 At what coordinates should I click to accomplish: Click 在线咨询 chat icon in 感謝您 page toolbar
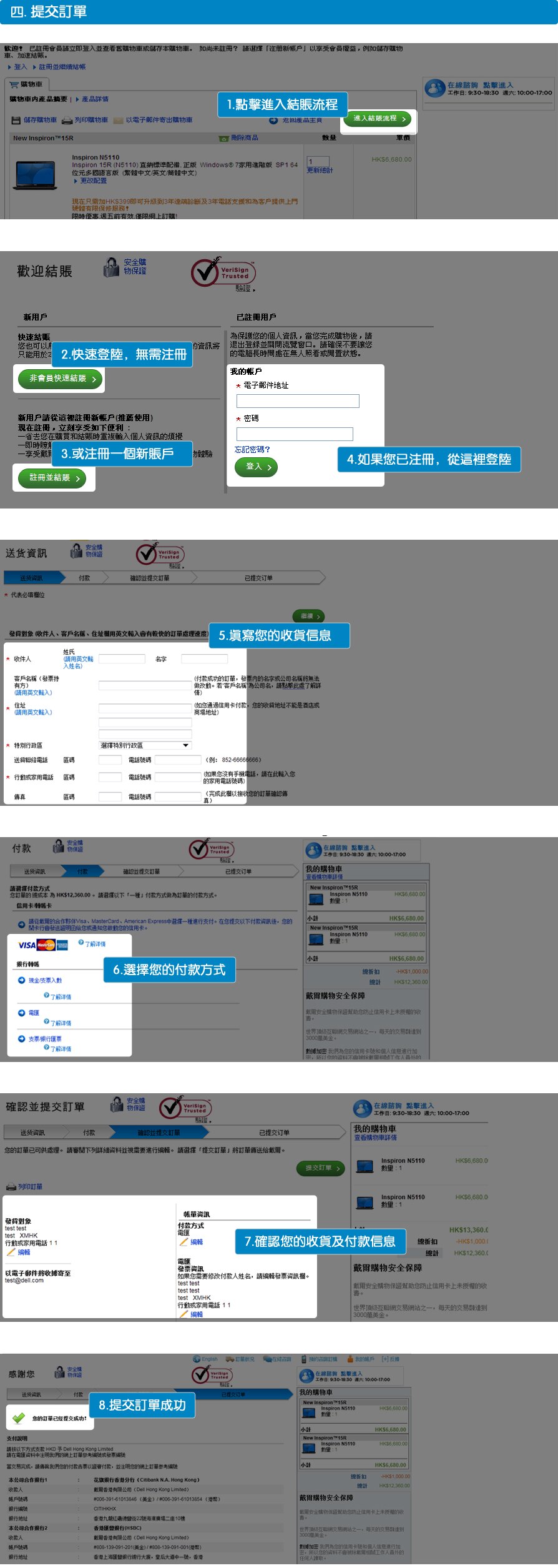click(267, 1359)
